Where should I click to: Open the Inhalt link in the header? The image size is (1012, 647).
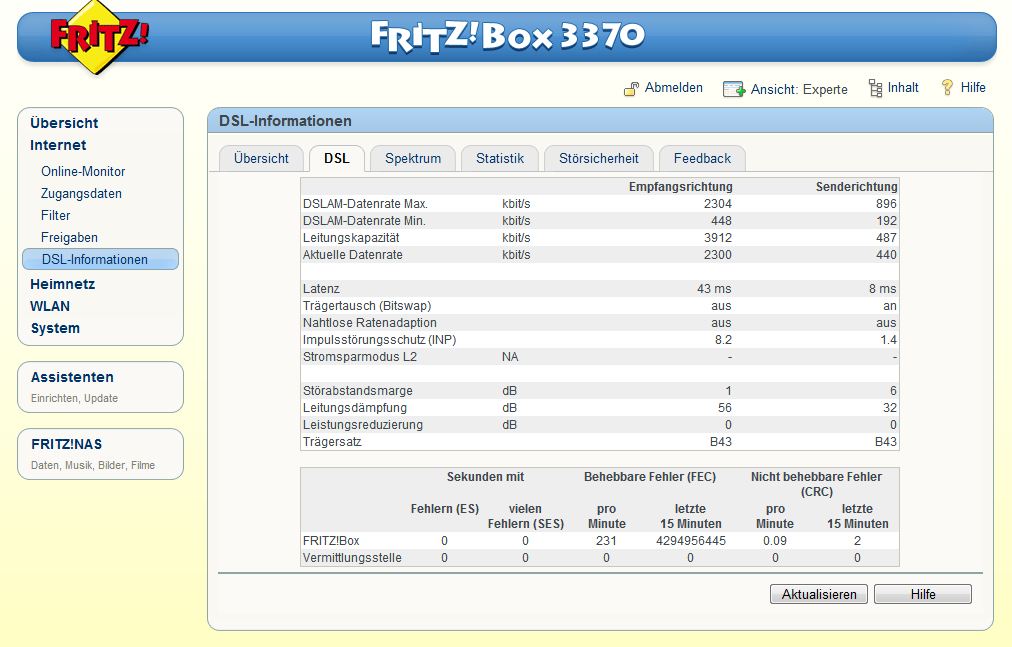903,87
